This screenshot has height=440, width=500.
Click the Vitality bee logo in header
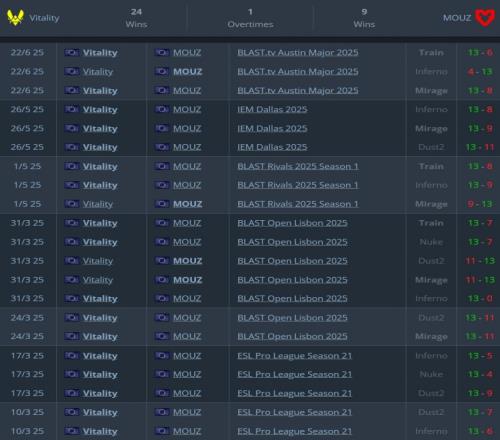[x=15, y=17]
